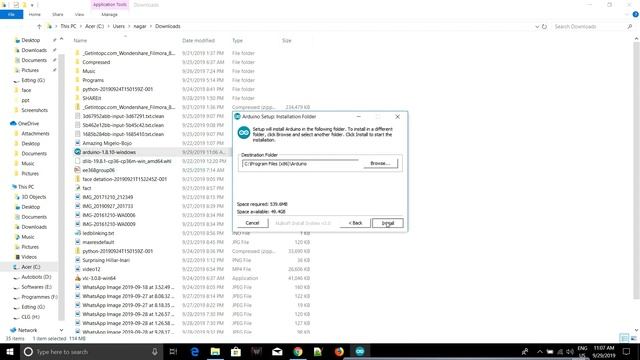Viewport: 640px width, 360px height.
Task: Select the vlc-3.0.8-win64 application file
Action: pyautogui.click(x=99, y=278)
